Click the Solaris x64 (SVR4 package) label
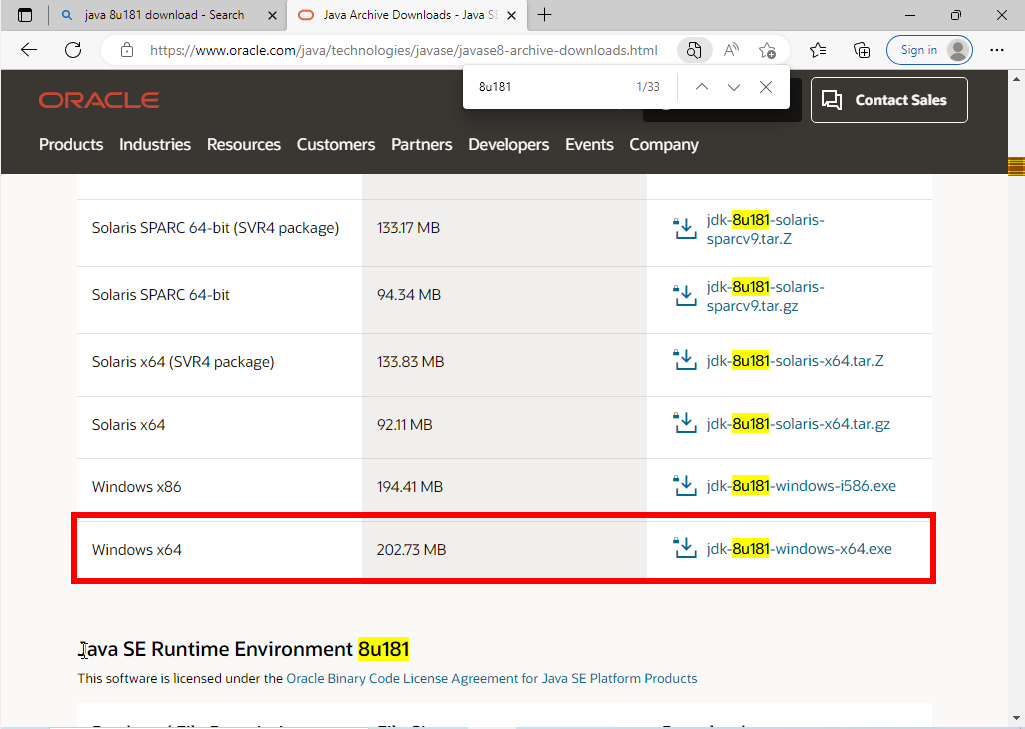The image size is (1025, 729). [183, 362]
